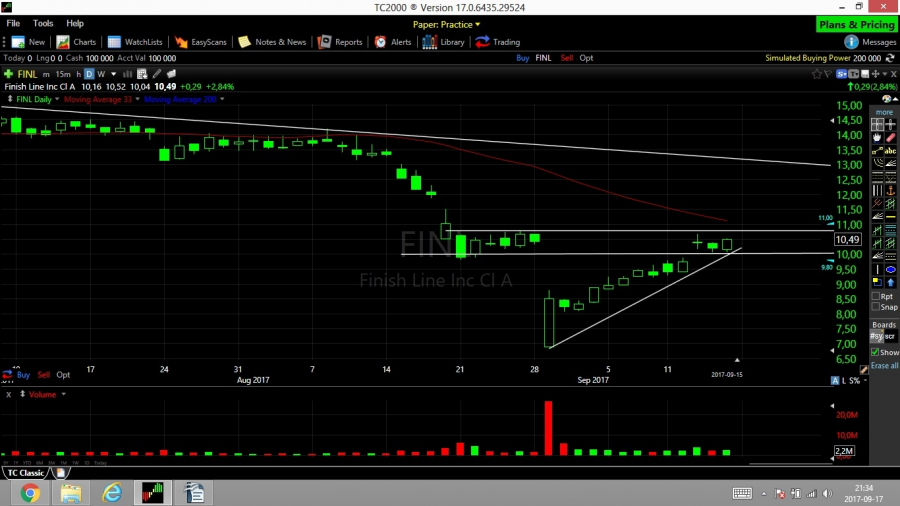
Task: Switch chart to weekly W timeframe
Action: [101, 74]
